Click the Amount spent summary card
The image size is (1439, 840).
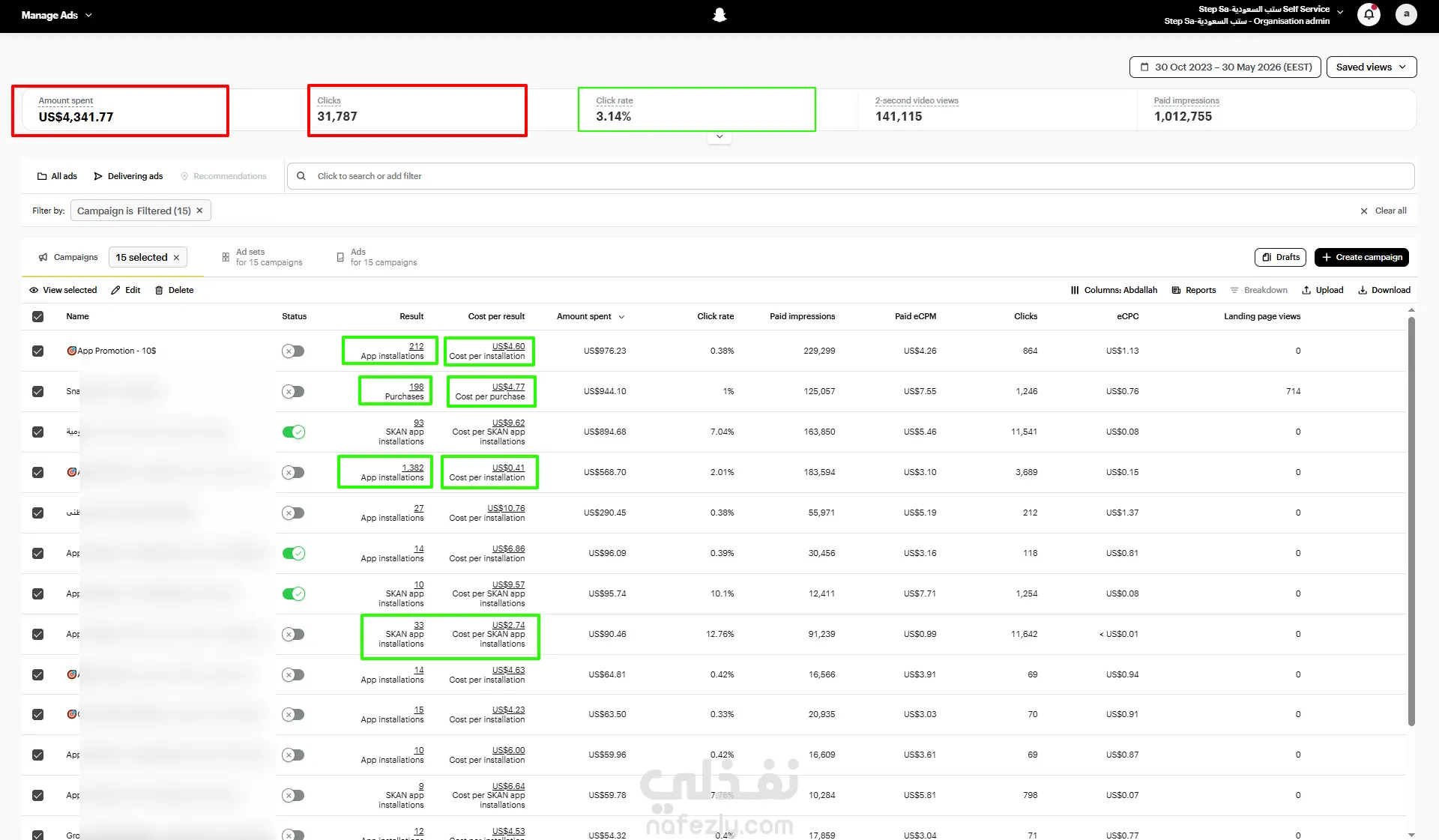[x=120, y=111]
